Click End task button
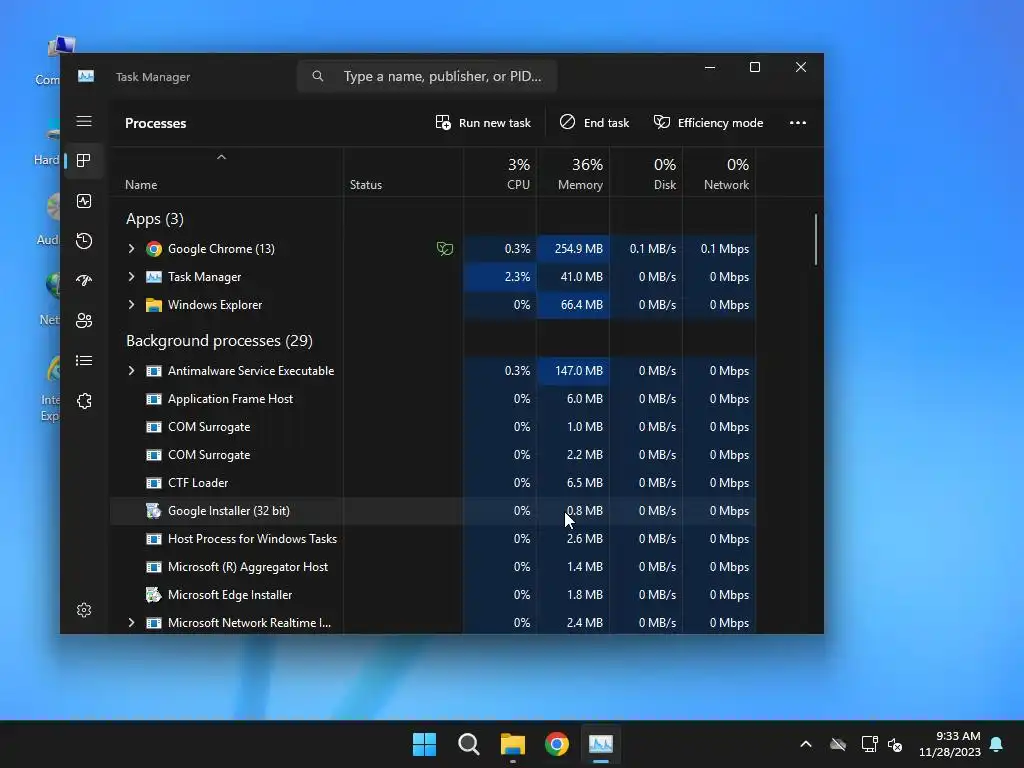 594,123
